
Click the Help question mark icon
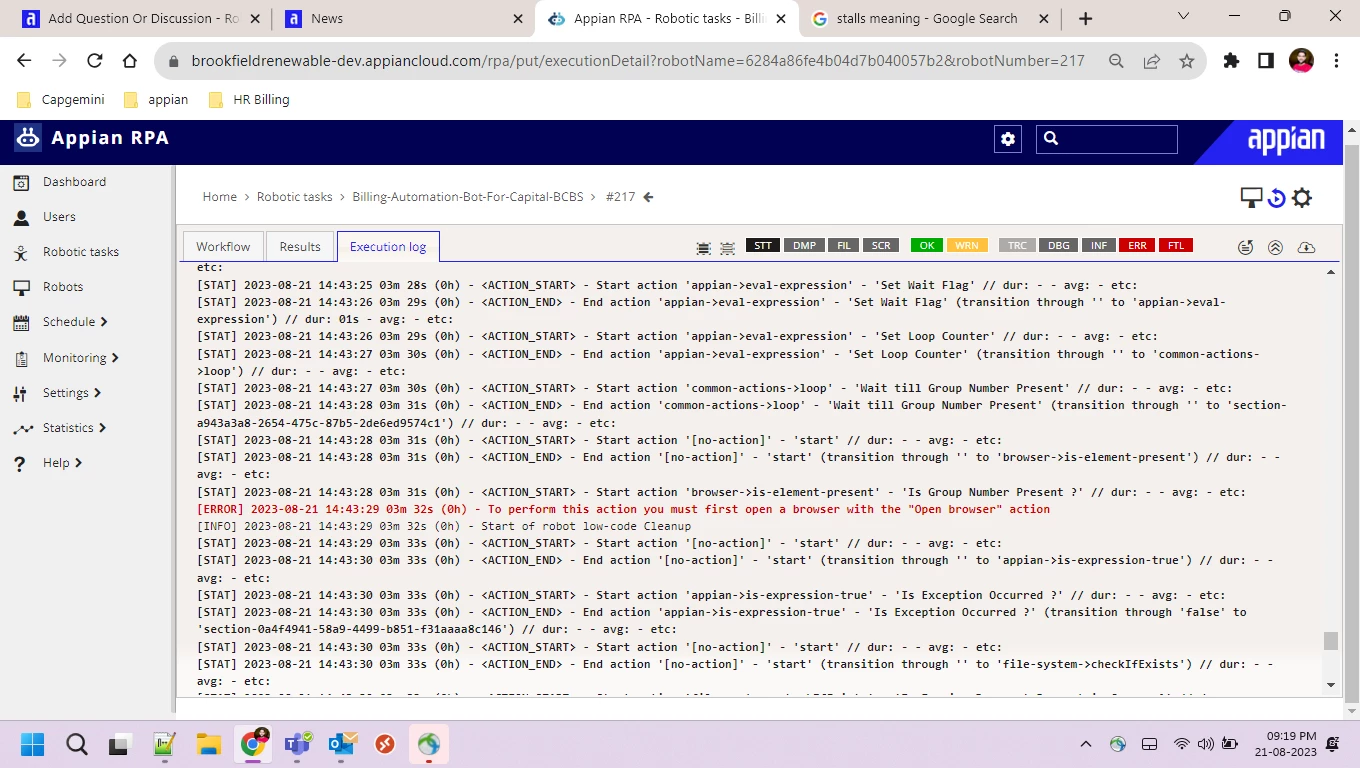[x=20, y=464]
